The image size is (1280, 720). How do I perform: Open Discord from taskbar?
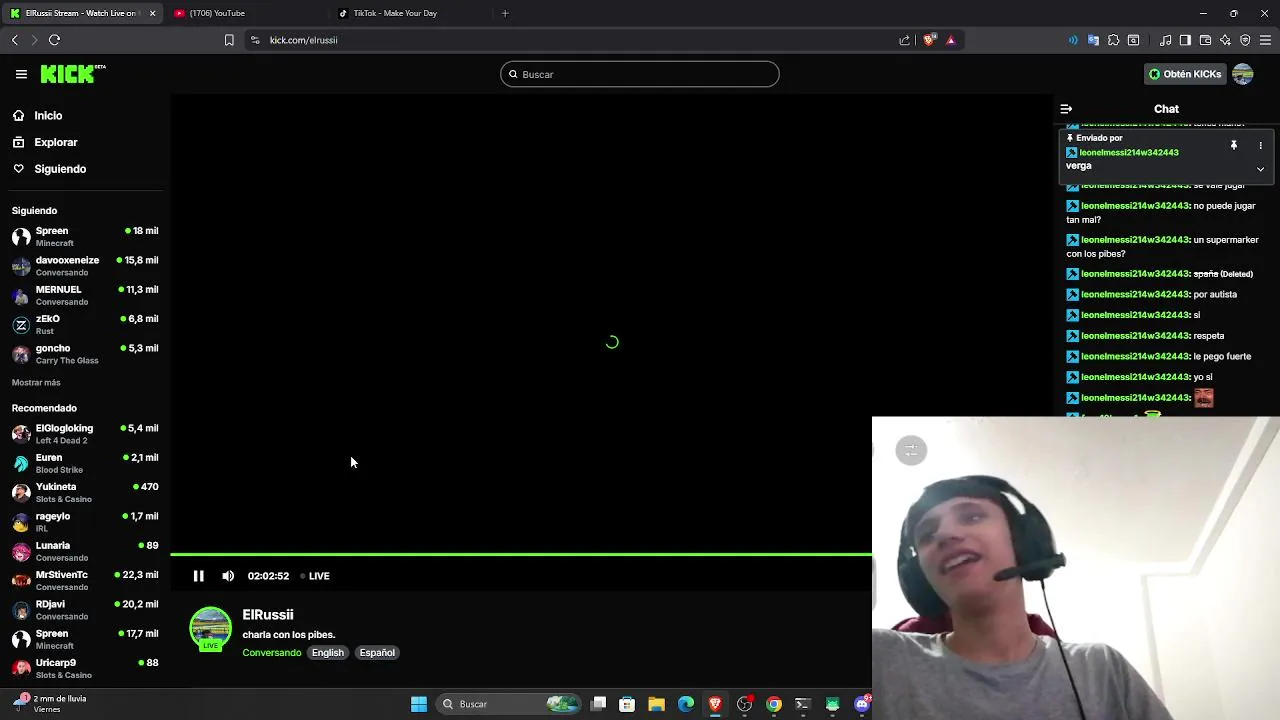point(862,704)
